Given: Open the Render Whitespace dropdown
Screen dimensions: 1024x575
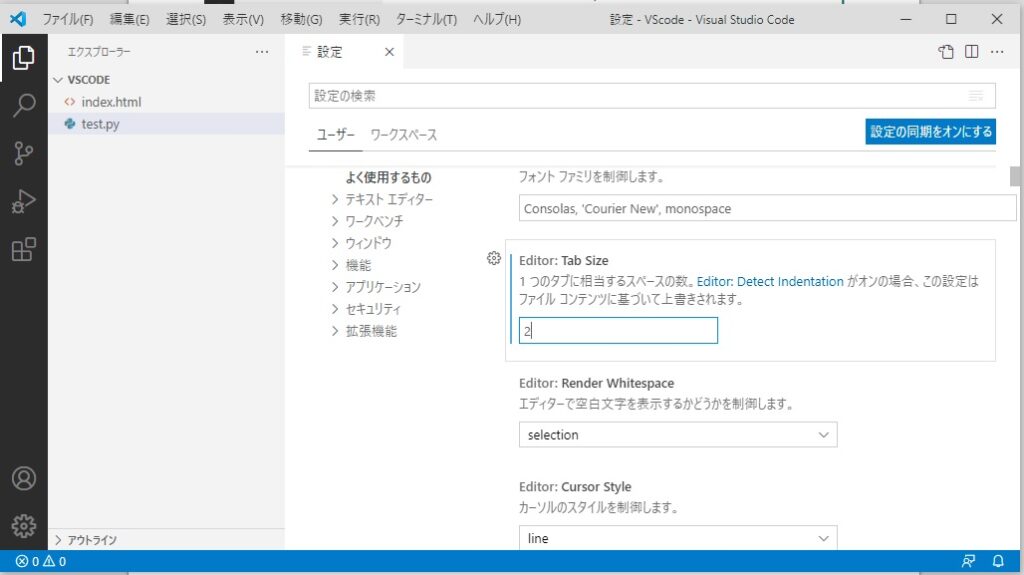Looking at the screenshot, I should tap(678, 435).
